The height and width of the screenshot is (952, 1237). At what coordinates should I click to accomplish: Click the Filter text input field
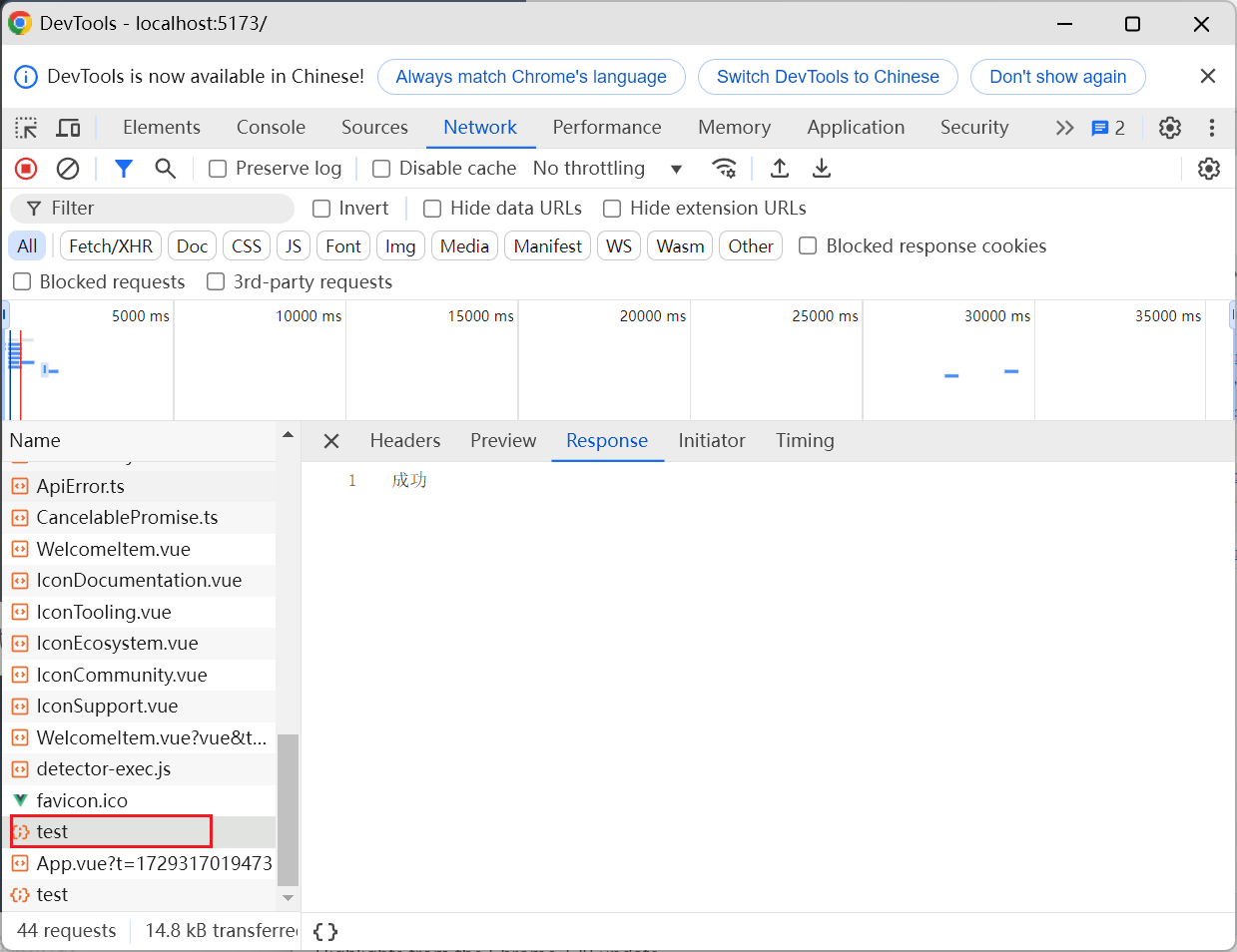(153, 209)
